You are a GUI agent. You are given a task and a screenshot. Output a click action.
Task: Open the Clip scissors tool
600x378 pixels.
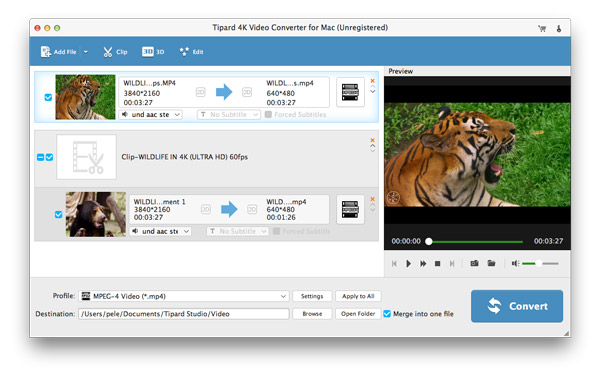pos(115,52)
